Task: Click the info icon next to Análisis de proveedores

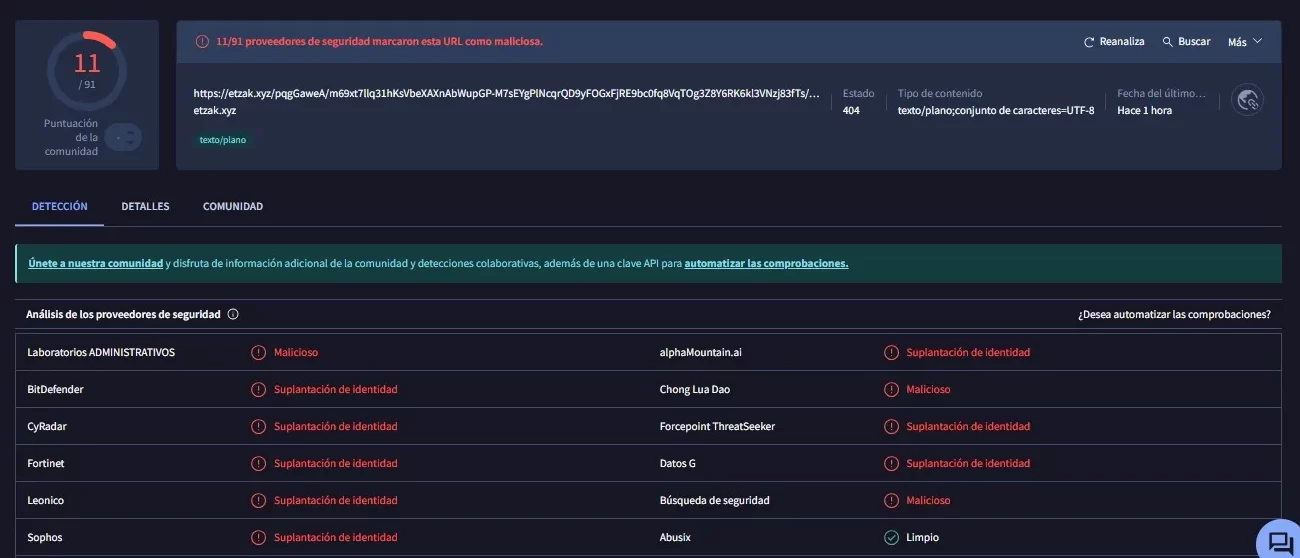Action: click(233, 314)
